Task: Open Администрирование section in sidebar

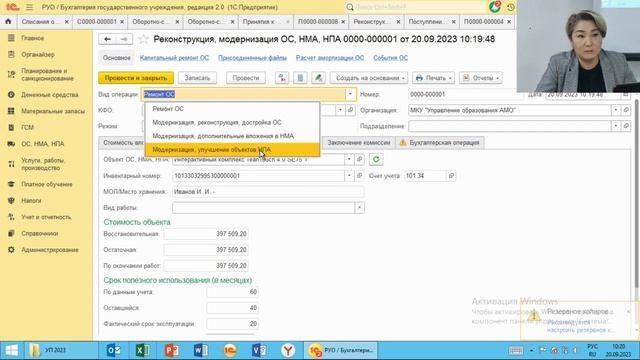Action: [x=50, y=249]
